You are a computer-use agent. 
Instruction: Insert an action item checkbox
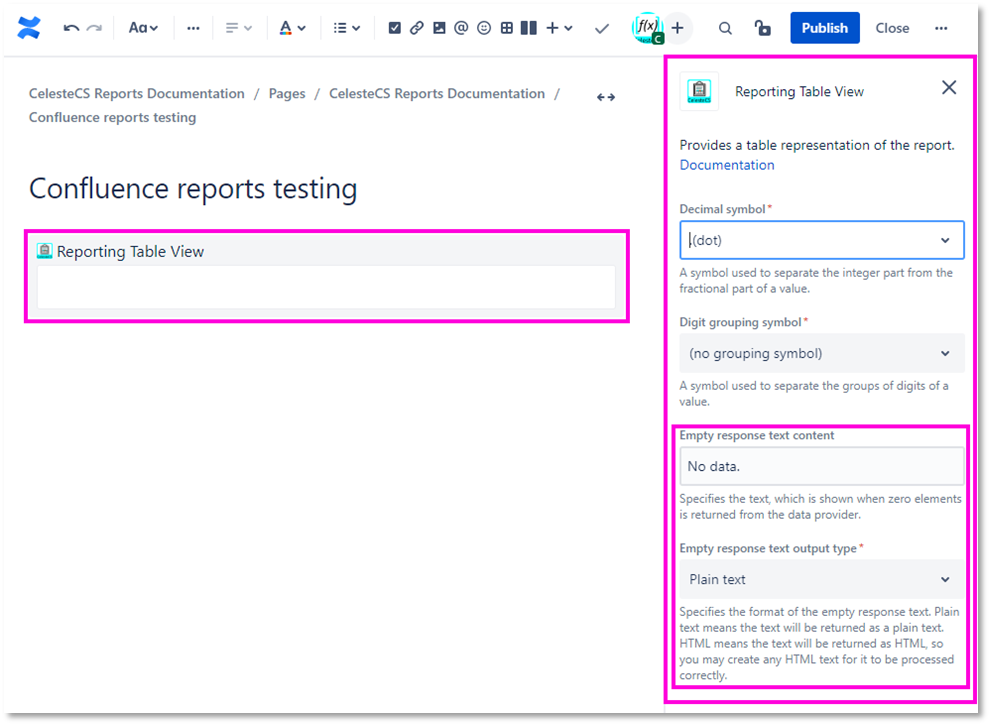(x=394, y=28)
